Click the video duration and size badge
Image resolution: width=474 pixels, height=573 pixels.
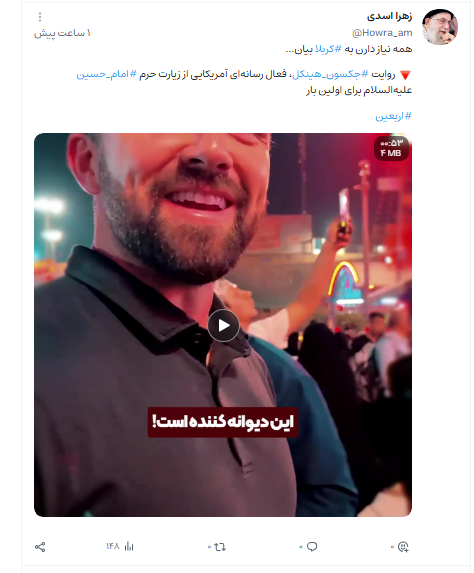(x=391, y=148)
